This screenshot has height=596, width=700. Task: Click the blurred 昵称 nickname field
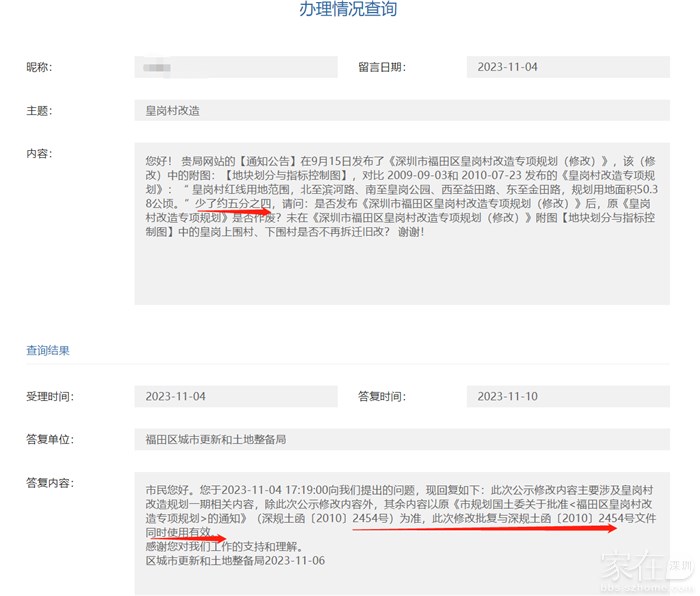(x=235, y=67)
